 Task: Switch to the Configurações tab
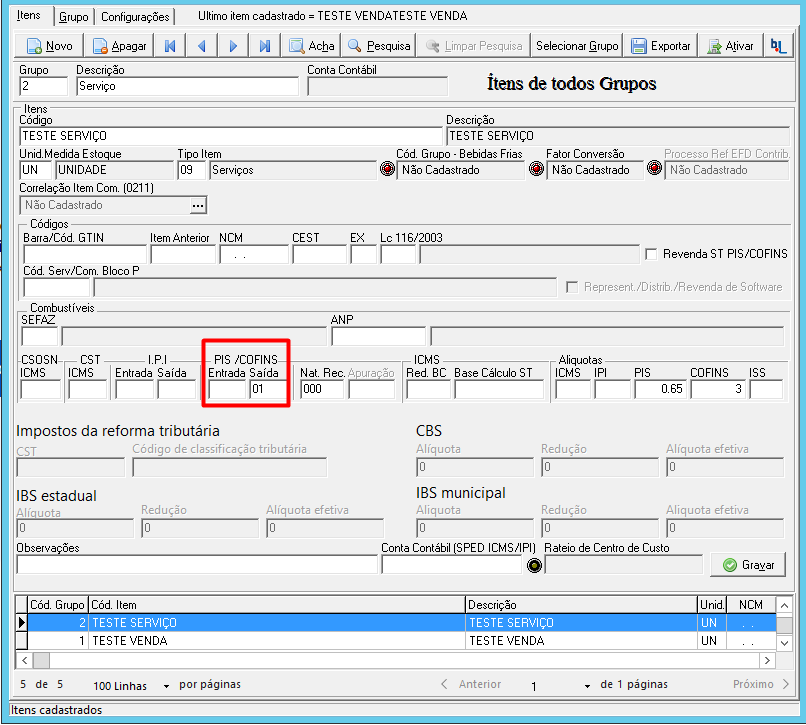[135, 16]
